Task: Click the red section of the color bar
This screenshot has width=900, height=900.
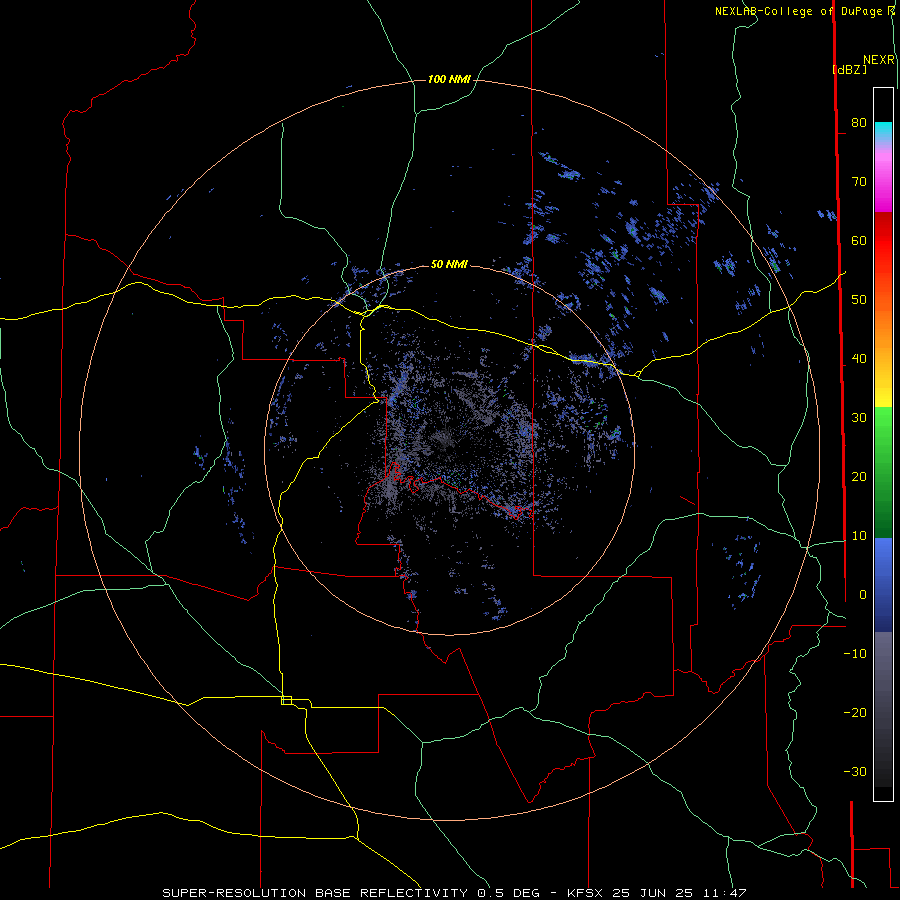Action: 883,241
